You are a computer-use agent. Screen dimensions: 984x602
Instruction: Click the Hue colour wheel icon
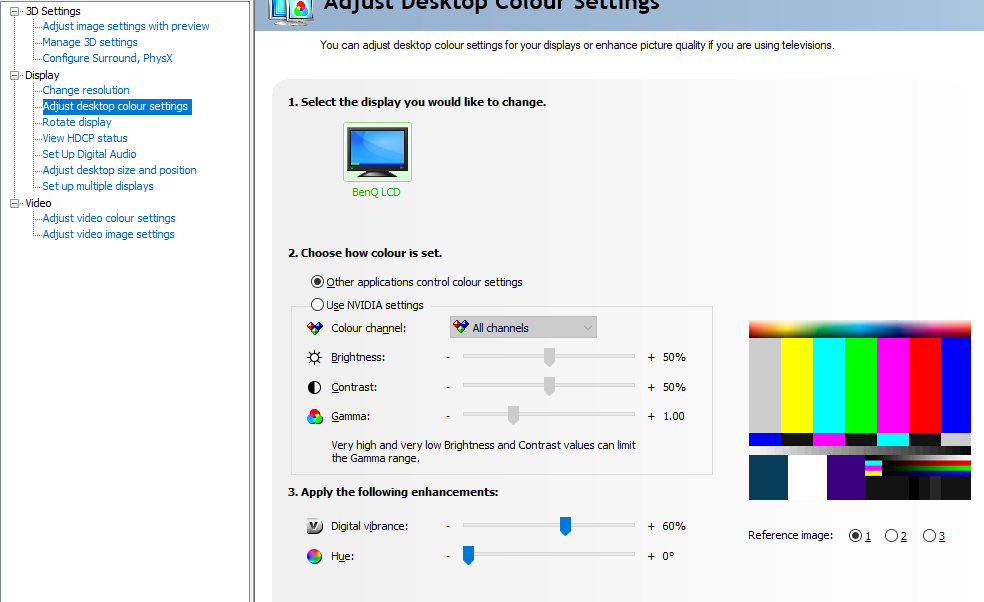(314, 556)
